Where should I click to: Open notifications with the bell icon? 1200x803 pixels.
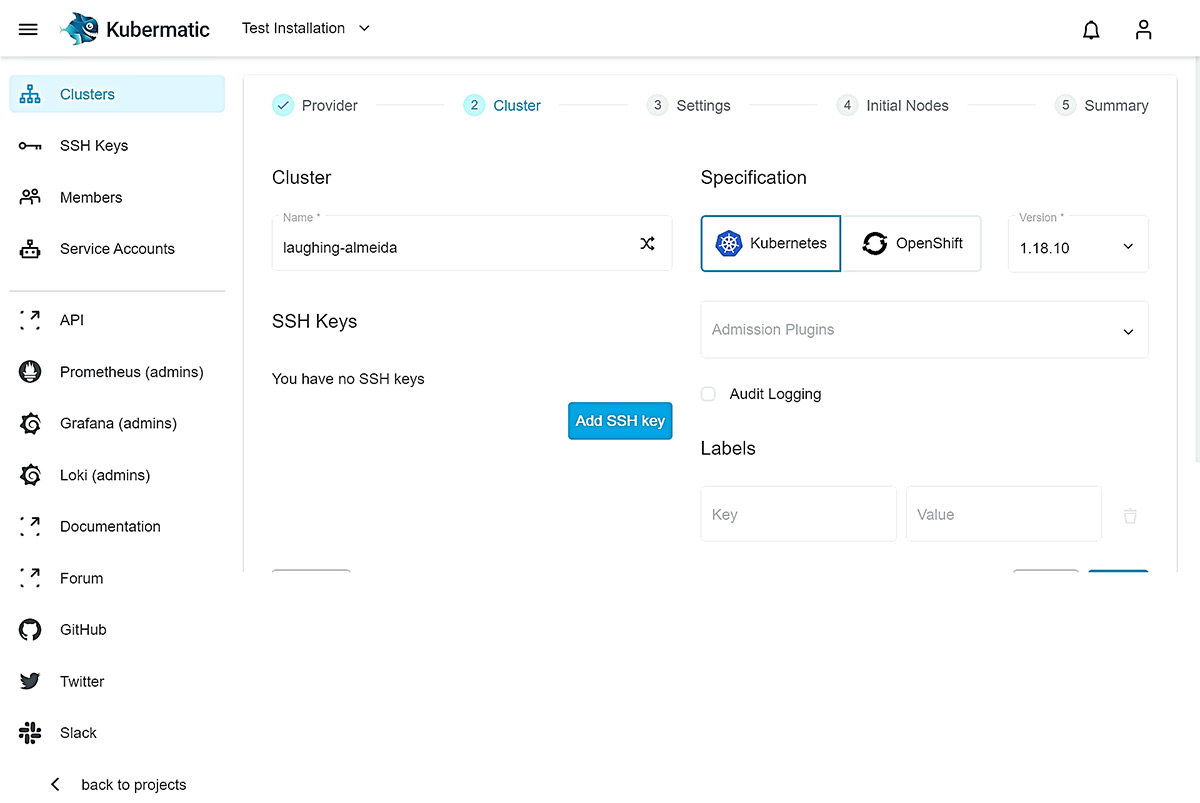click(x=1091, y=29)
